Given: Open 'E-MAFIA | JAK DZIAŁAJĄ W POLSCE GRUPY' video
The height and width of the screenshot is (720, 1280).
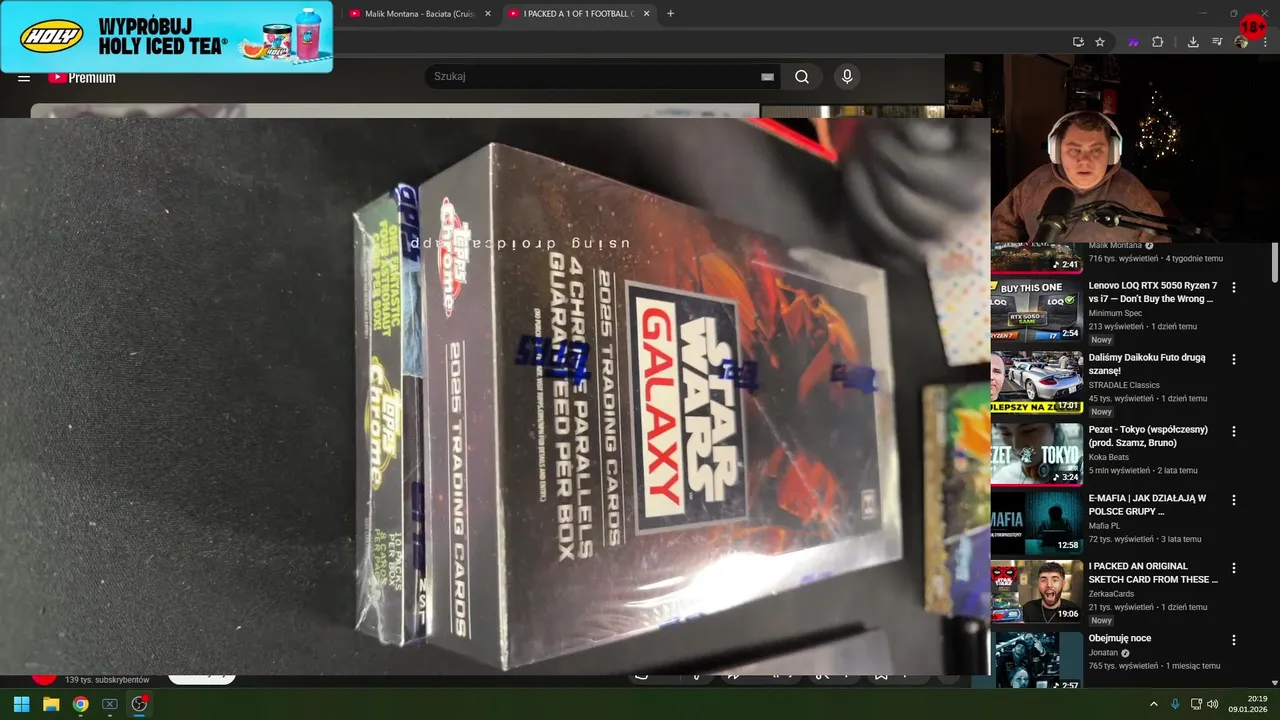Looking at the screenshot, I should (x=1147, y=505).
